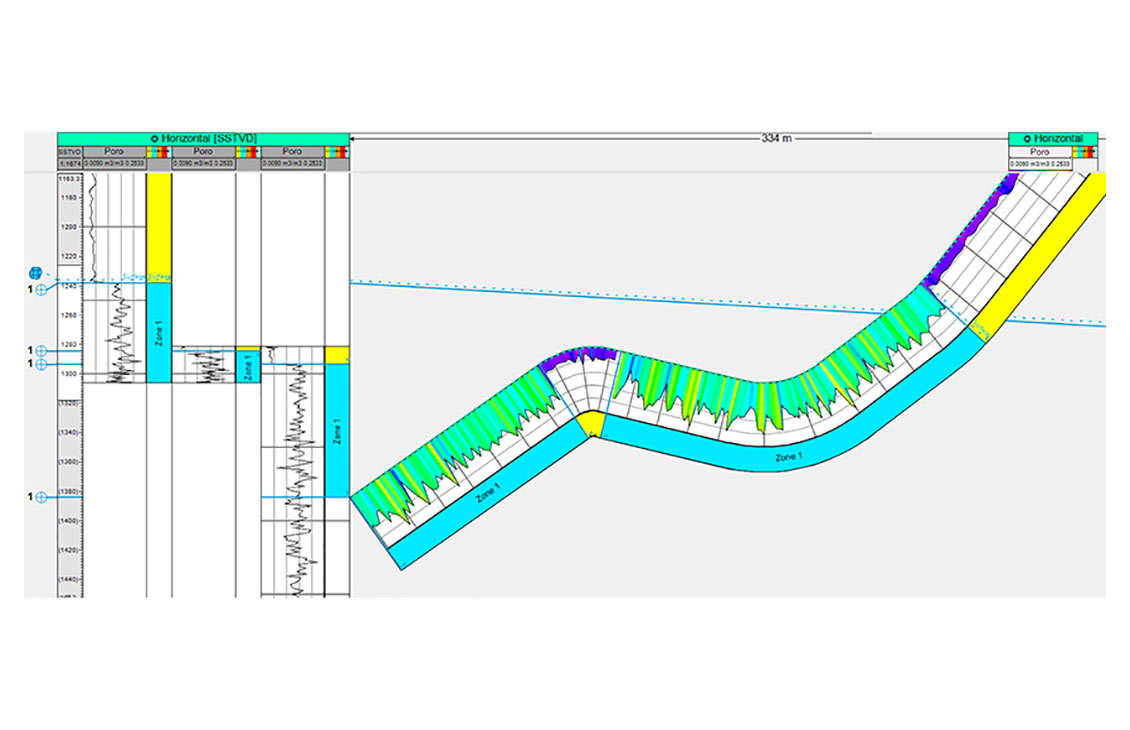Click the 1:1674 scale field

pyautogui.click(x=69, y=163)
